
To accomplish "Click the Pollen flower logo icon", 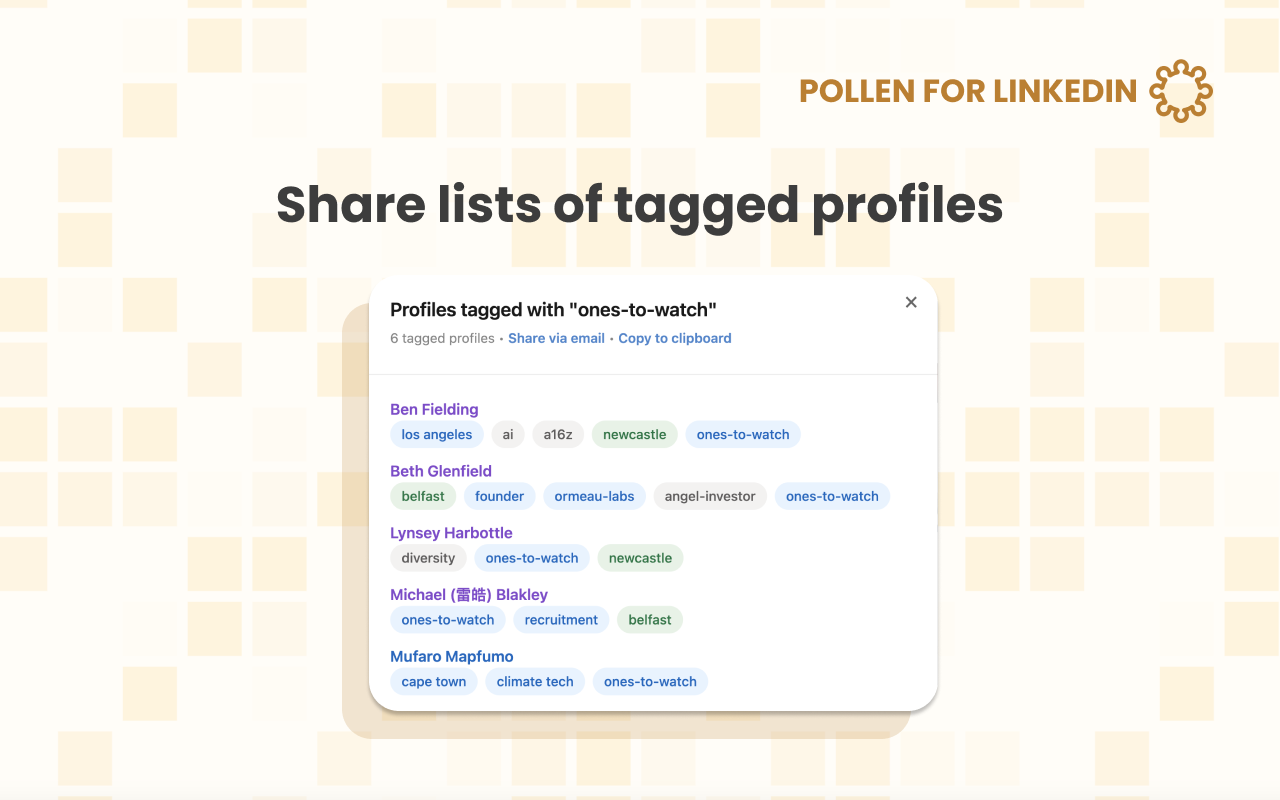I will [1181, 91].
